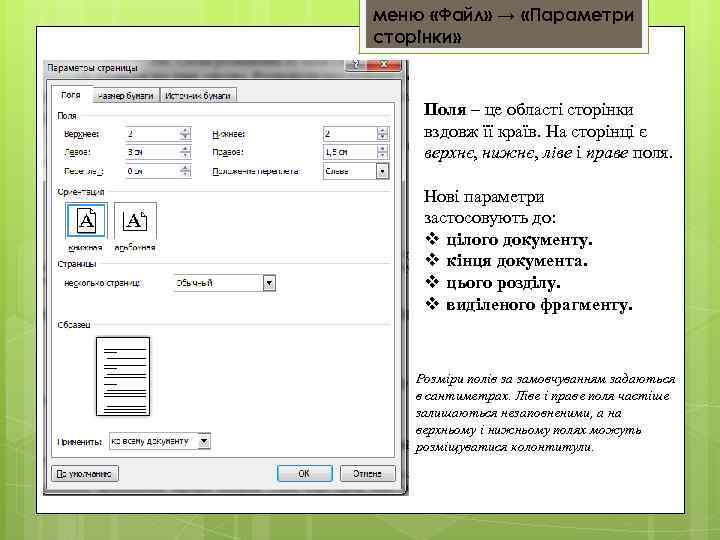This screenshot has width=720, height=540.
Task: Open the Применить ко всему документу dropdown
Action: (x=160, y=441)
